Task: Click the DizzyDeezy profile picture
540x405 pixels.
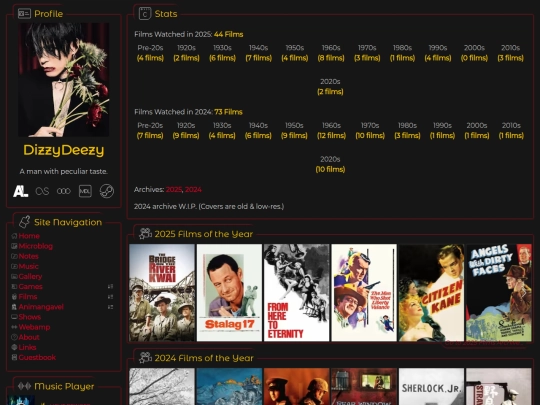Action: (x=64, y=80)
